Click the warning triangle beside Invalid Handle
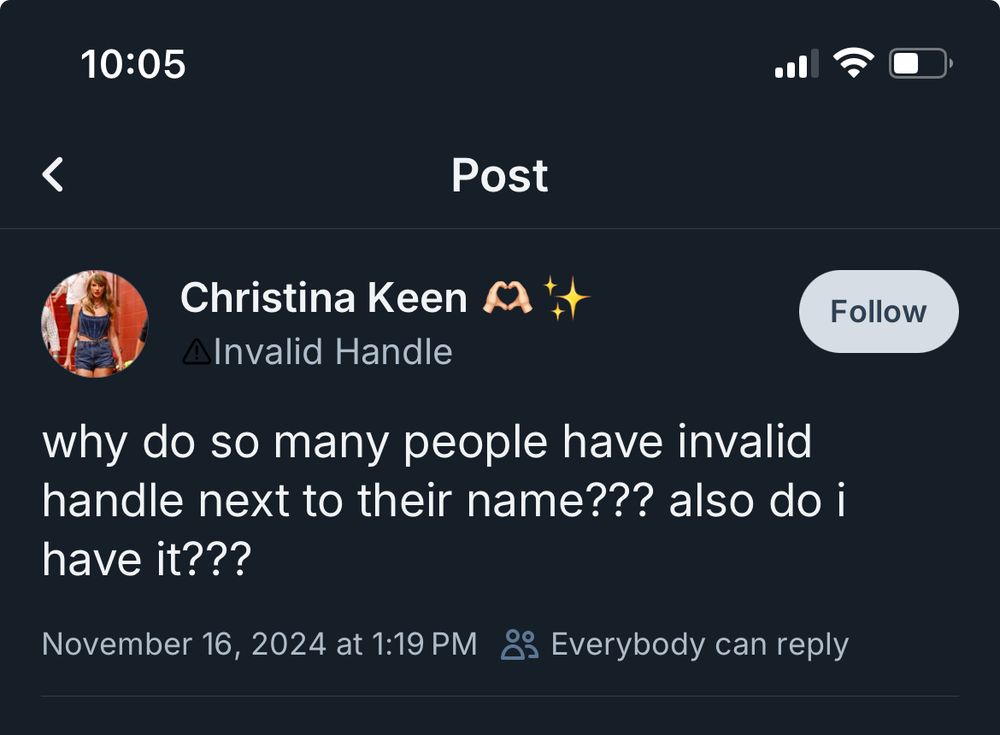The image size is (1000, 735). point(196,351)
